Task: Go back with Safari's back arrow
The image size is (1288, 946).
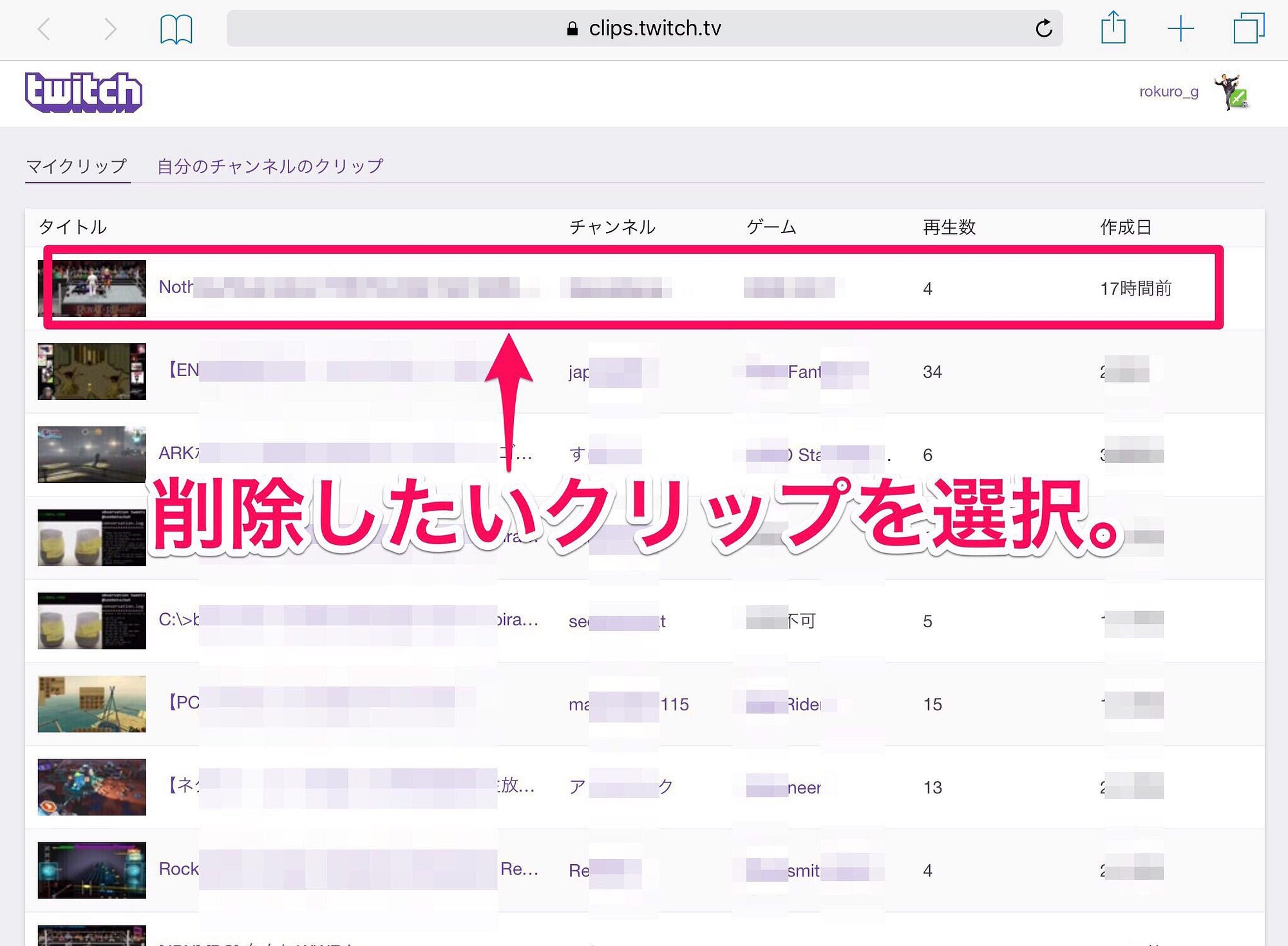Action: 44,29
